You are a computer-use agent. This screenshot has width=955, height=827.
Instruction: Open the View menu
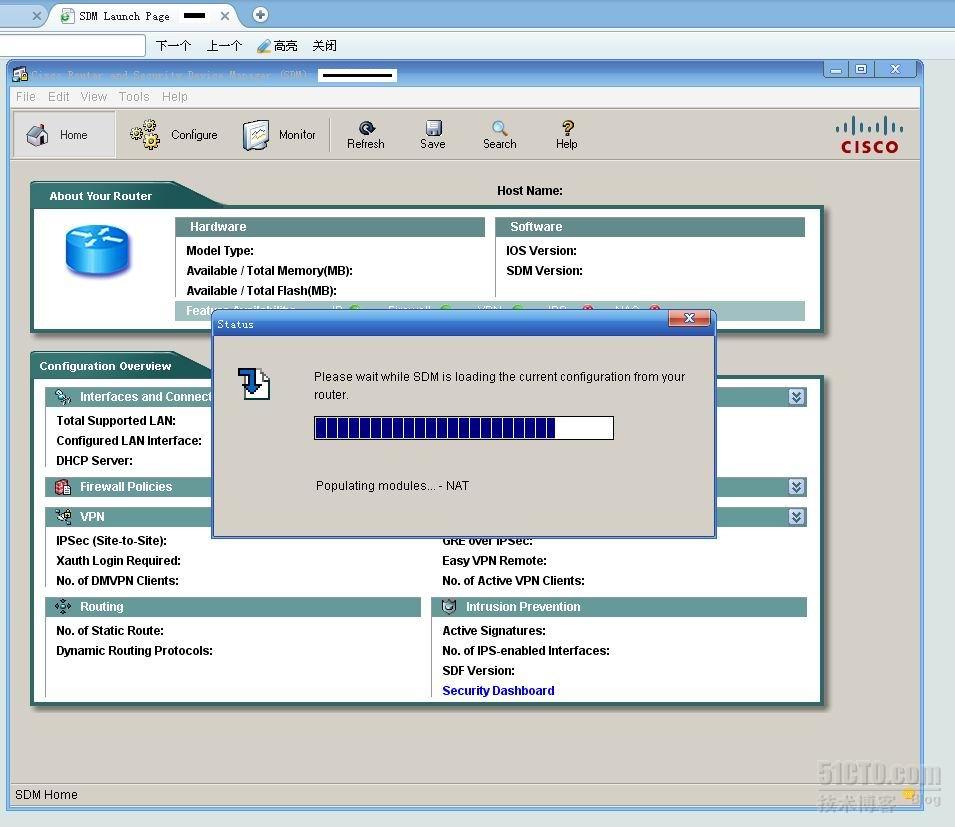click(x=94, y=97)
